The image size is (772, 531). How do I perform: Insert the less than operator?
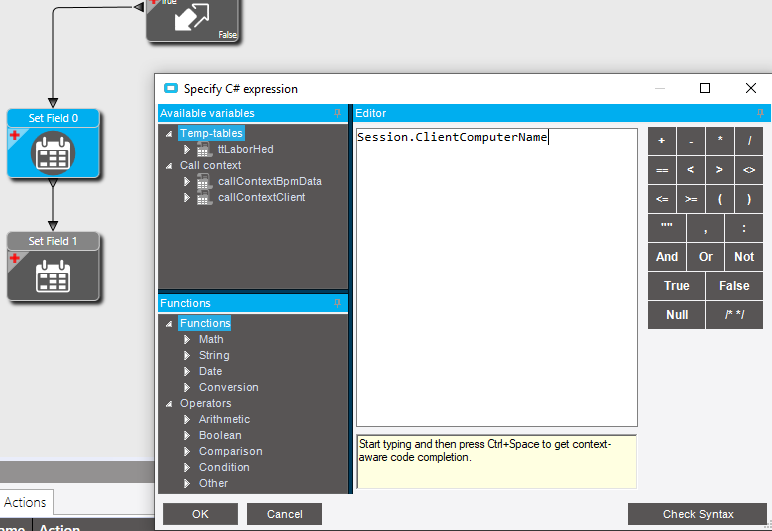(691, 170)
